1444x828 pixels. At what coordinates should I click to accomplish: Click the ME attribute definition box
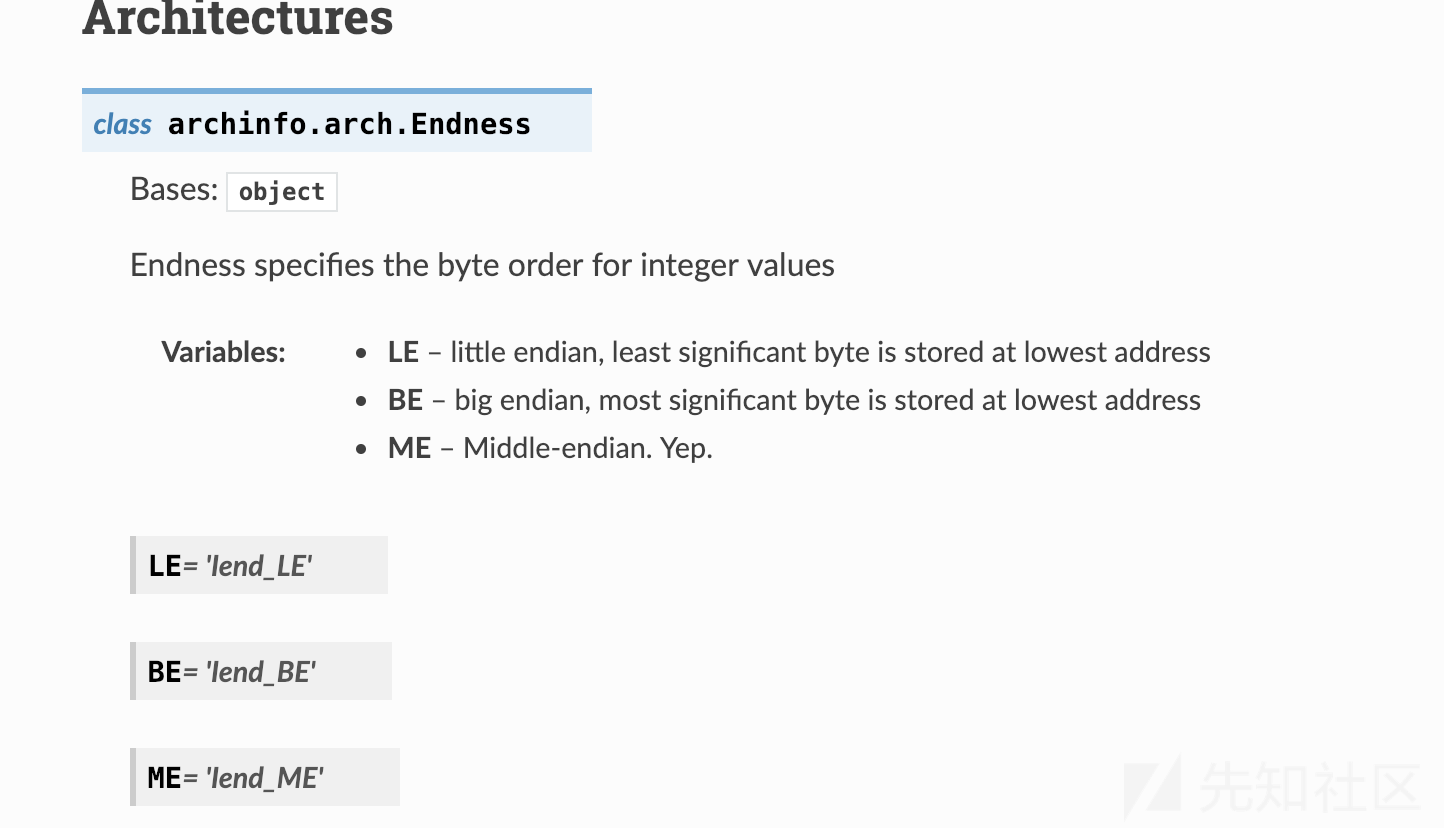[265, 777]
